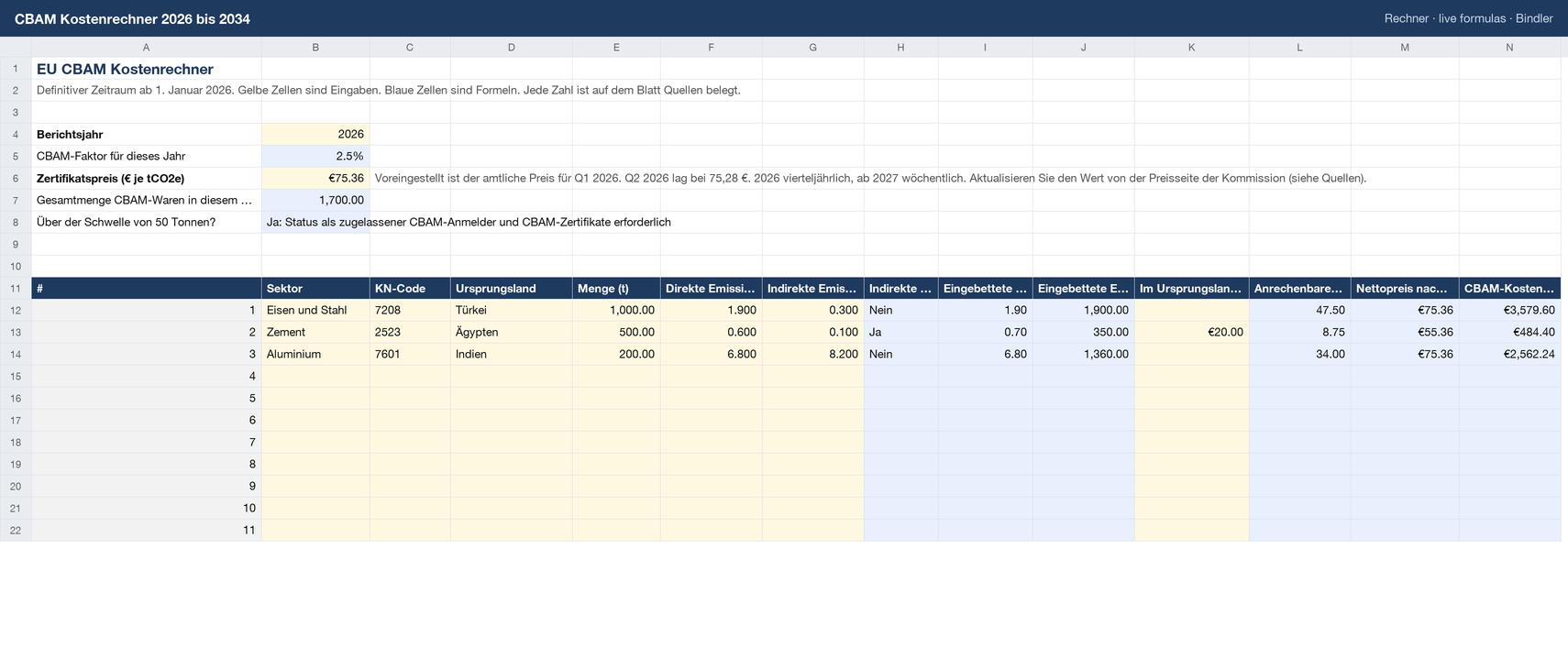Select the Ägypten origin cell
1568x660 pixels.
(512, 332)
